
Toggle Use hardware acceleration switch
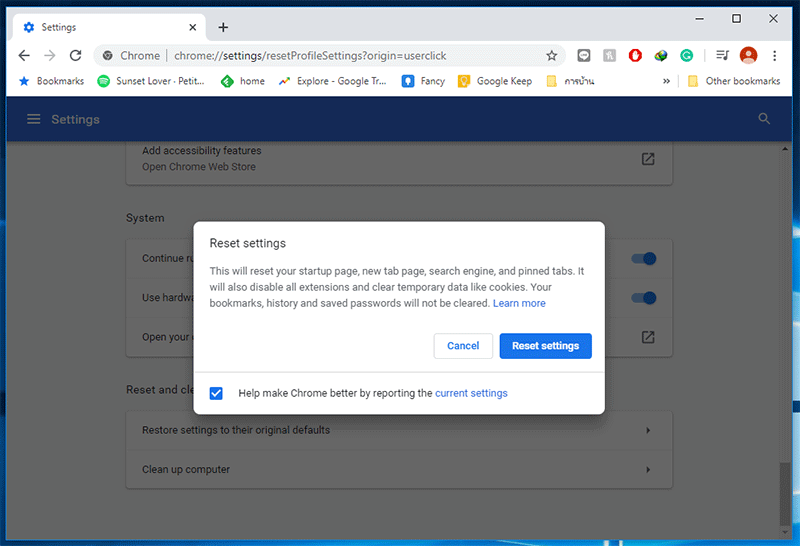643,297
